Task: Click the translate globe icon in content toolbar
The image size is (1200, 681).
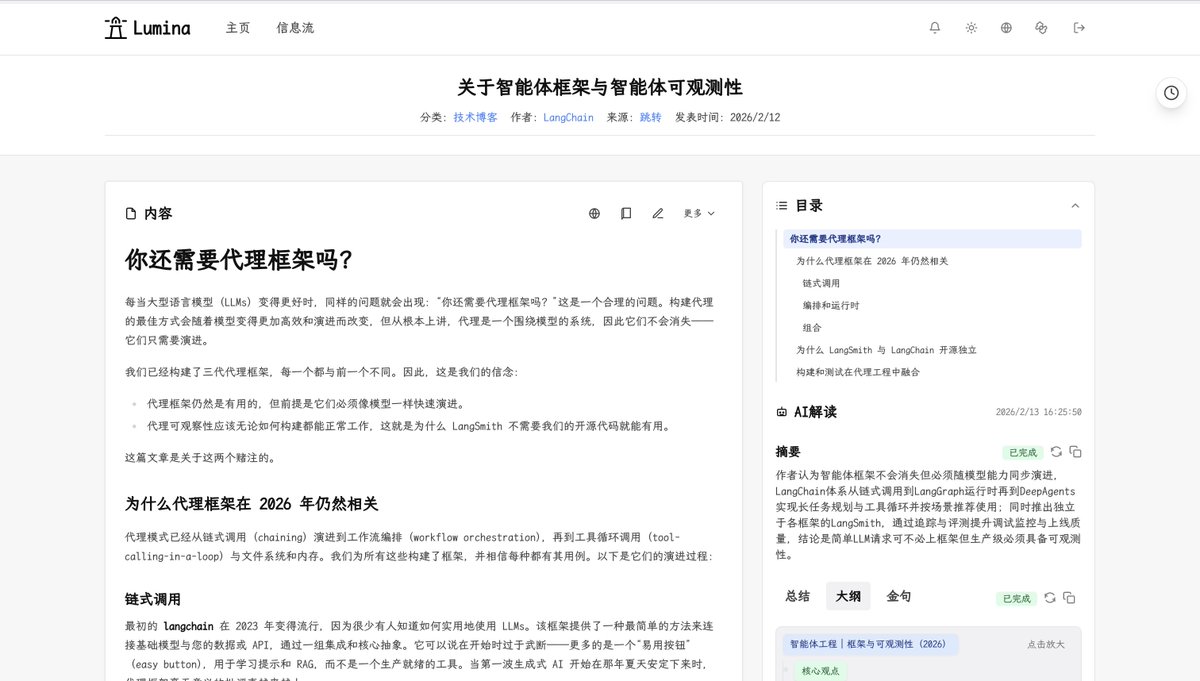Action: pos(594,213)
